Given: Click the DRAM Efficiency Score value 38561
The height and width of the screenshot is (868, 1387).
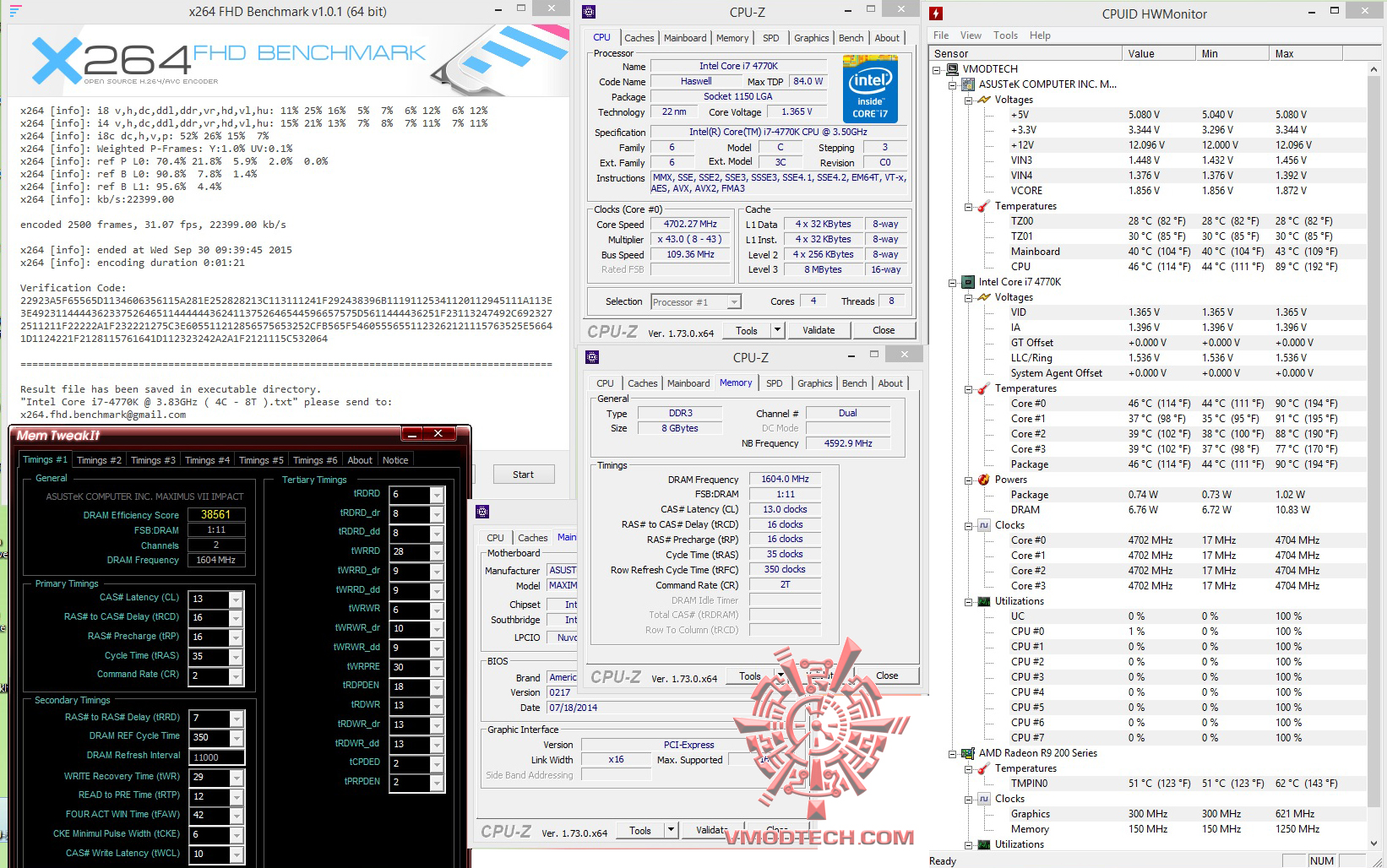Looking at the screenshot, I should (216, 514).
